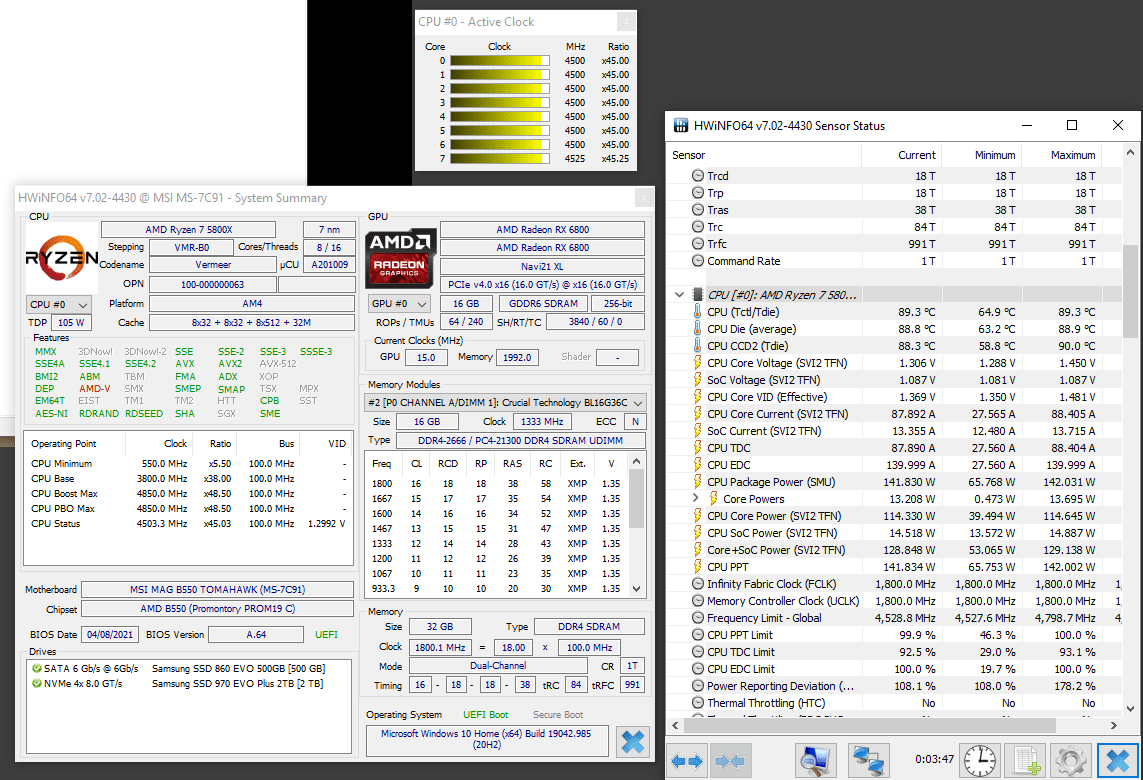The image size is (1143, 780).
Task: Click the Thermal Throttling (HTC) sensor icon
Action: 698,703
